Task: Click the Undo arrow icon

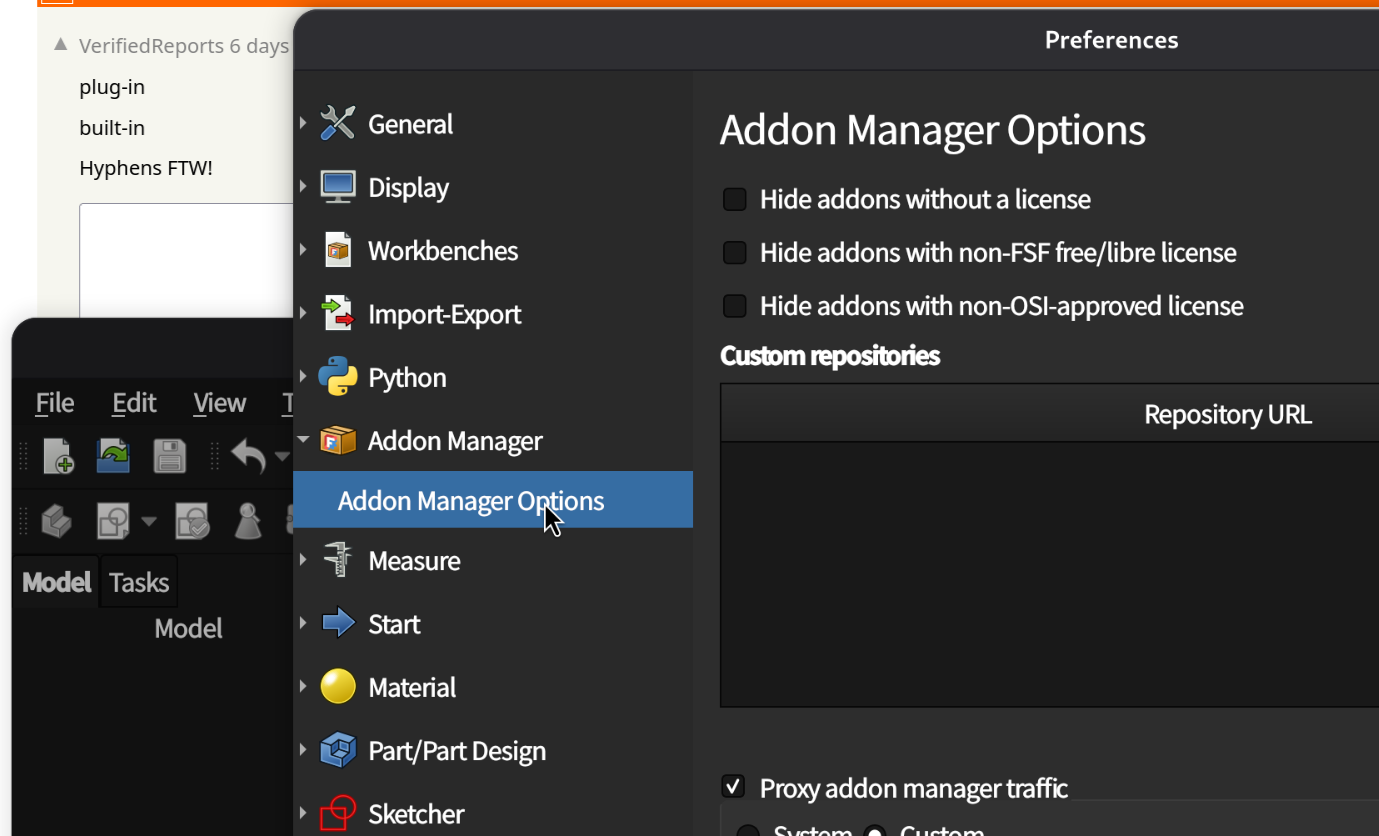Action: pyautogui.click(x=248, y=457)
